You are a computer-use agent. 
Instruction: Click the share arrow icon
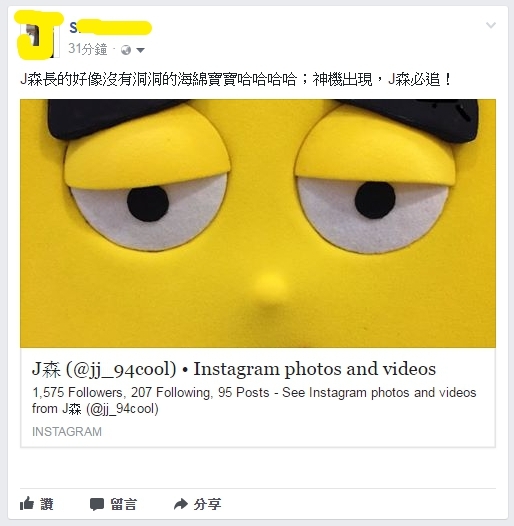pyautogui.click(x=181, y=504)
